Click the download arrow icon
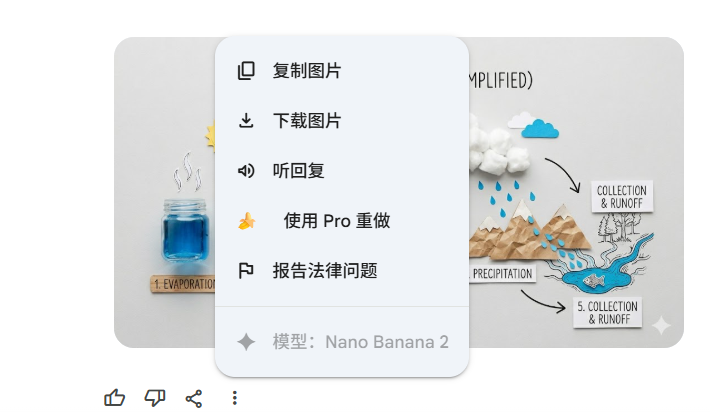710x419 pixels. click(x=246, y=121)
